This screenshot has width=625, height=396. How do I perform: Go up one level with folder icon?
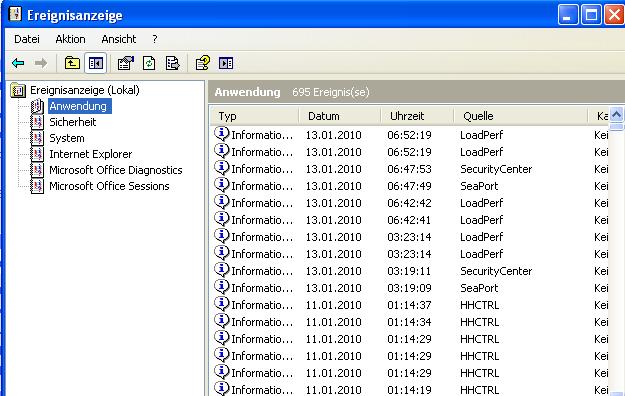point(72,63)
